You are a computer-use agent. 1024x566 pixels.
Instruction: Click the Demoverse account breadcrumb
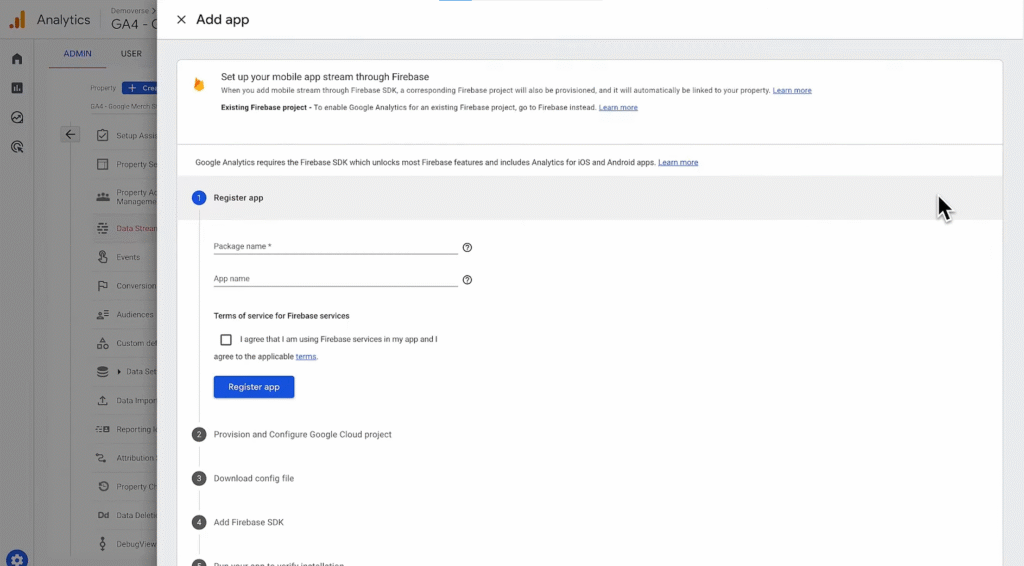(131, 10)
